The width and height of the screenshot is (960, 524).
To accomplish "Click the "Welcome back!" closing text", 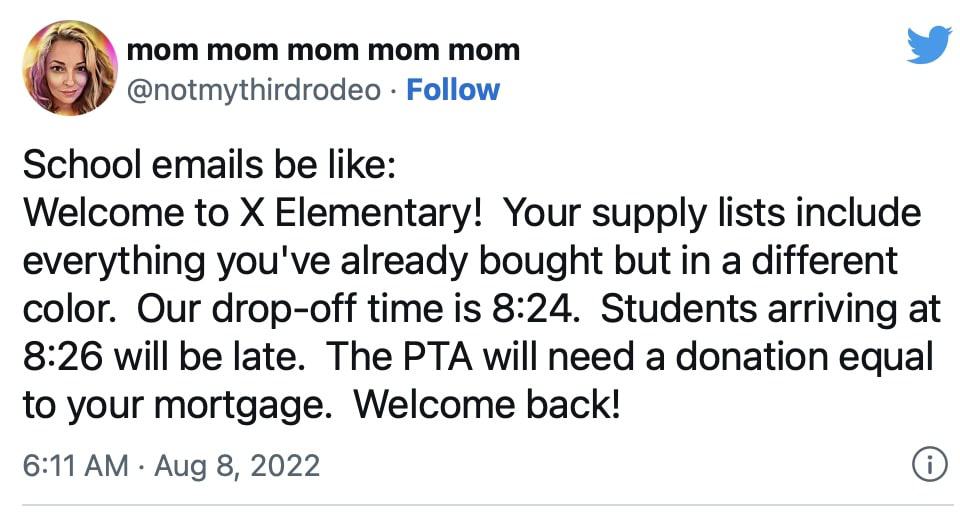I will click(x=487, y=405).
